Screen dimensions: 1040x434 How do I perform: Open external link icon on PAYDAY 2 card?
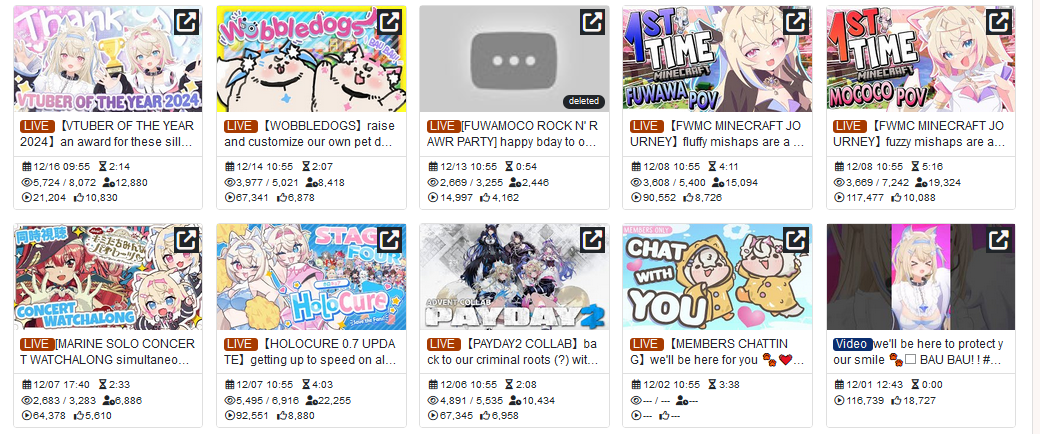pos(592,240)
